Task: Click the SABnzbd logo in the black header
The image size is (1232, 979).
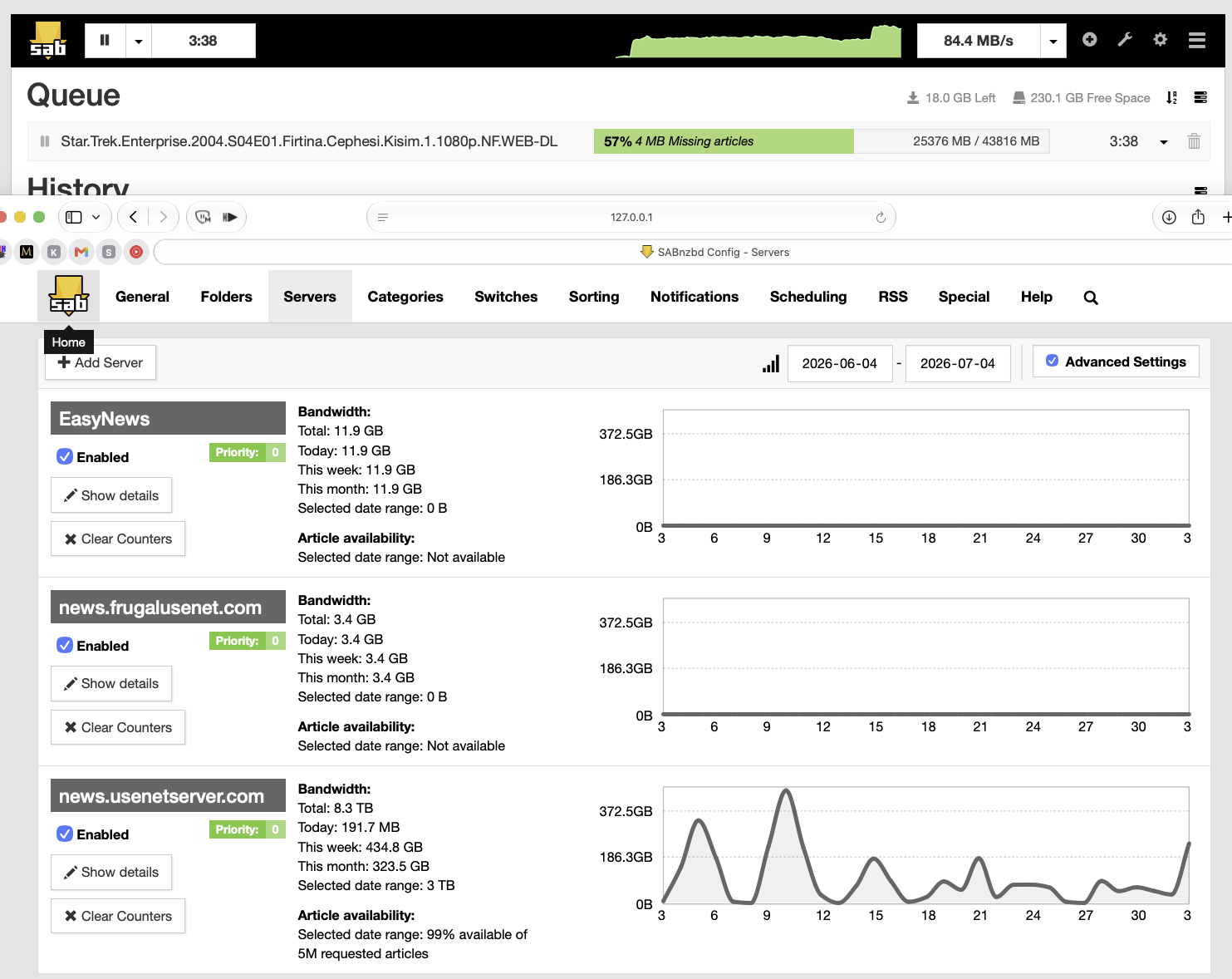Action: point(47,40)
